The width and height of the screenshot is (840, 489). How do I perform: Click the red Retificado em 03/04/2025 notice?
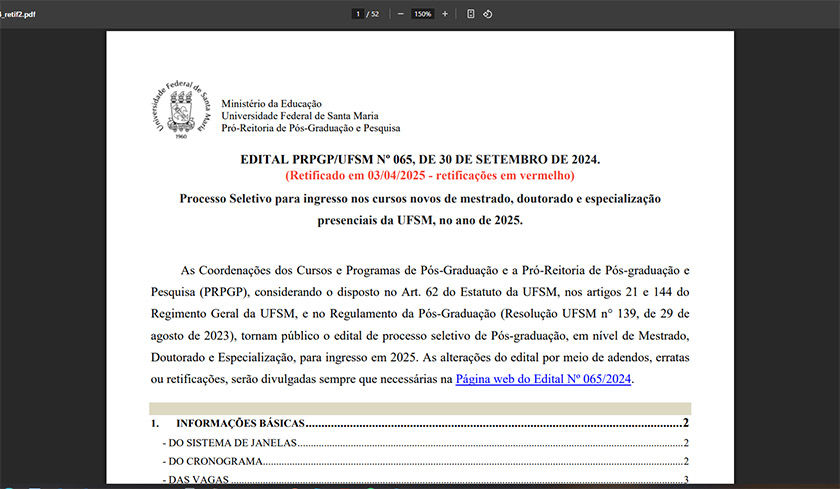(430, 175)
